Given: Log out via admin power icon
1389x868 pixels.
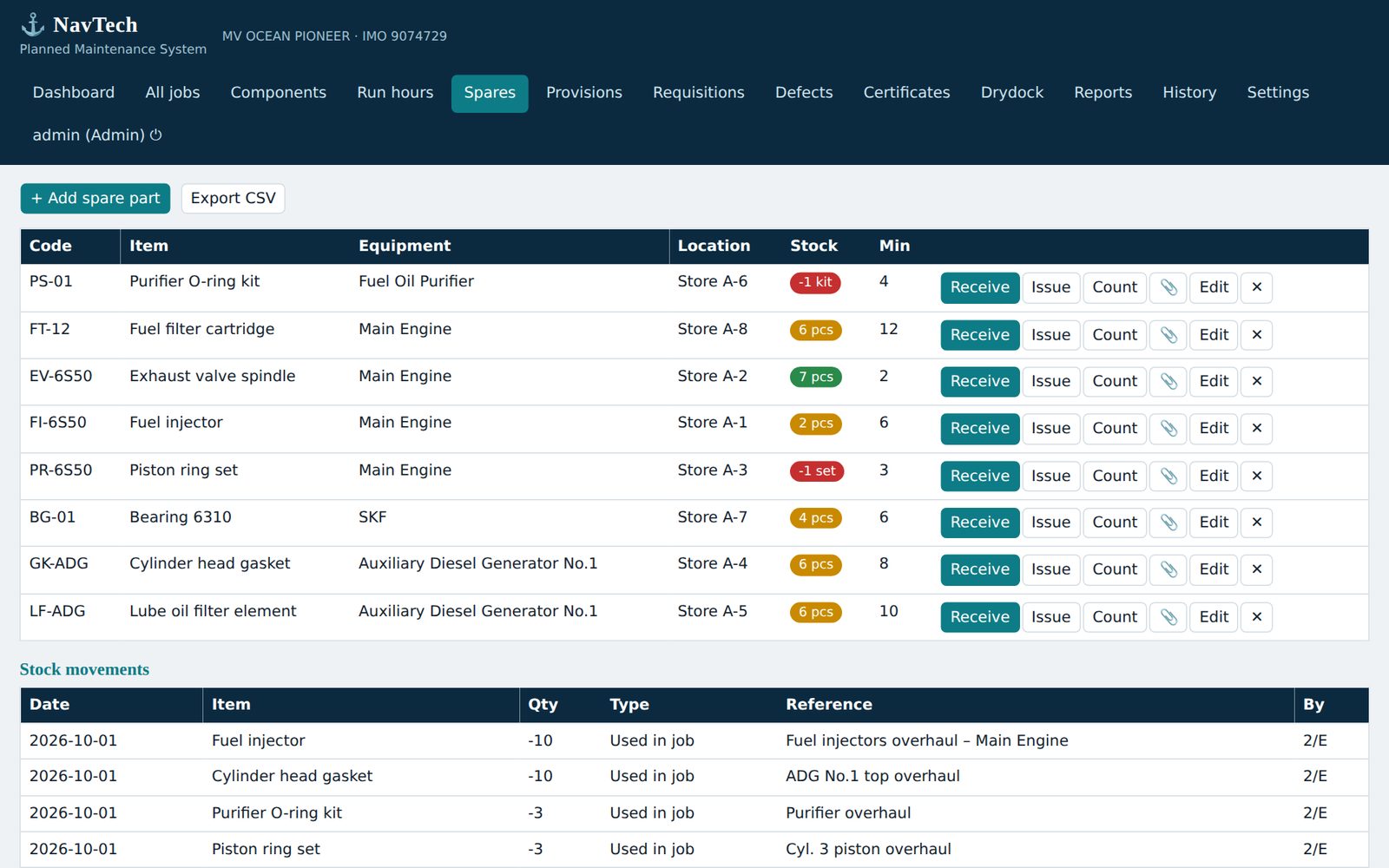Looking at the screenshot, I should 156,135.
